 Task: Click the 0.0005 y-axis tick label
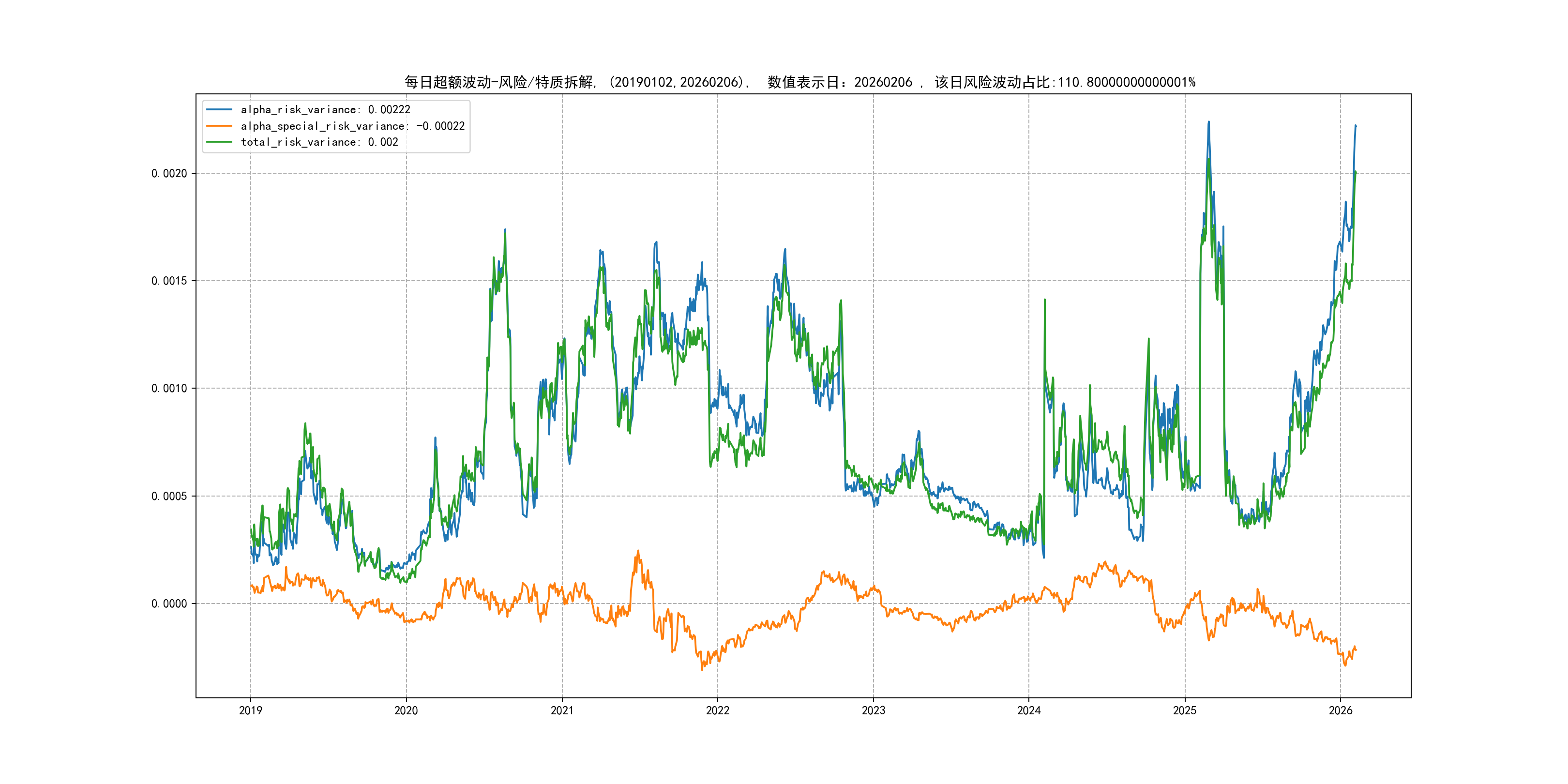click(168, 496)
